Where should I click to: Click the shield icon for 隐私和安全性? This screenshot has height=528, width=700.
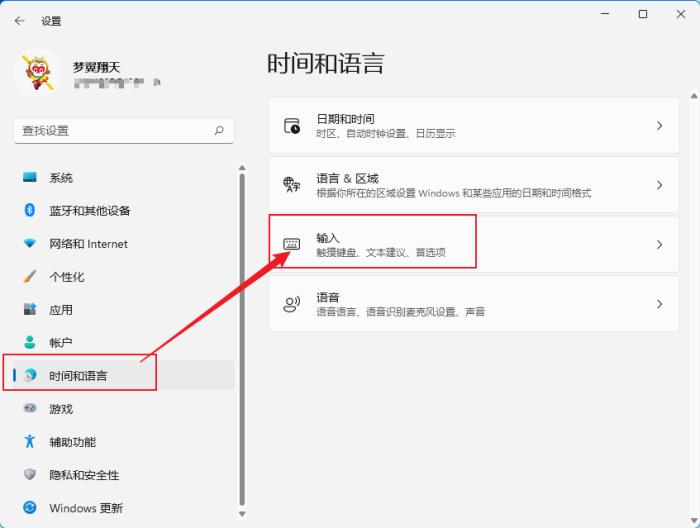[30, 475]
